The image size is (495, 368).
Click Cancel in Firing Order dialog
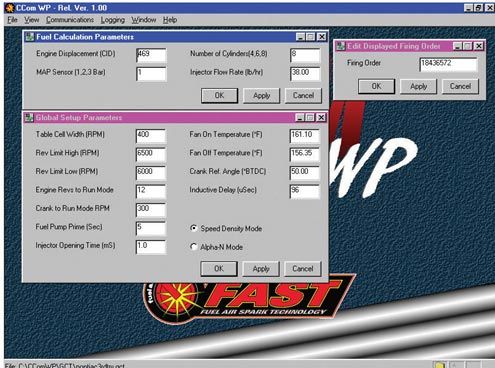pos(460,86)
